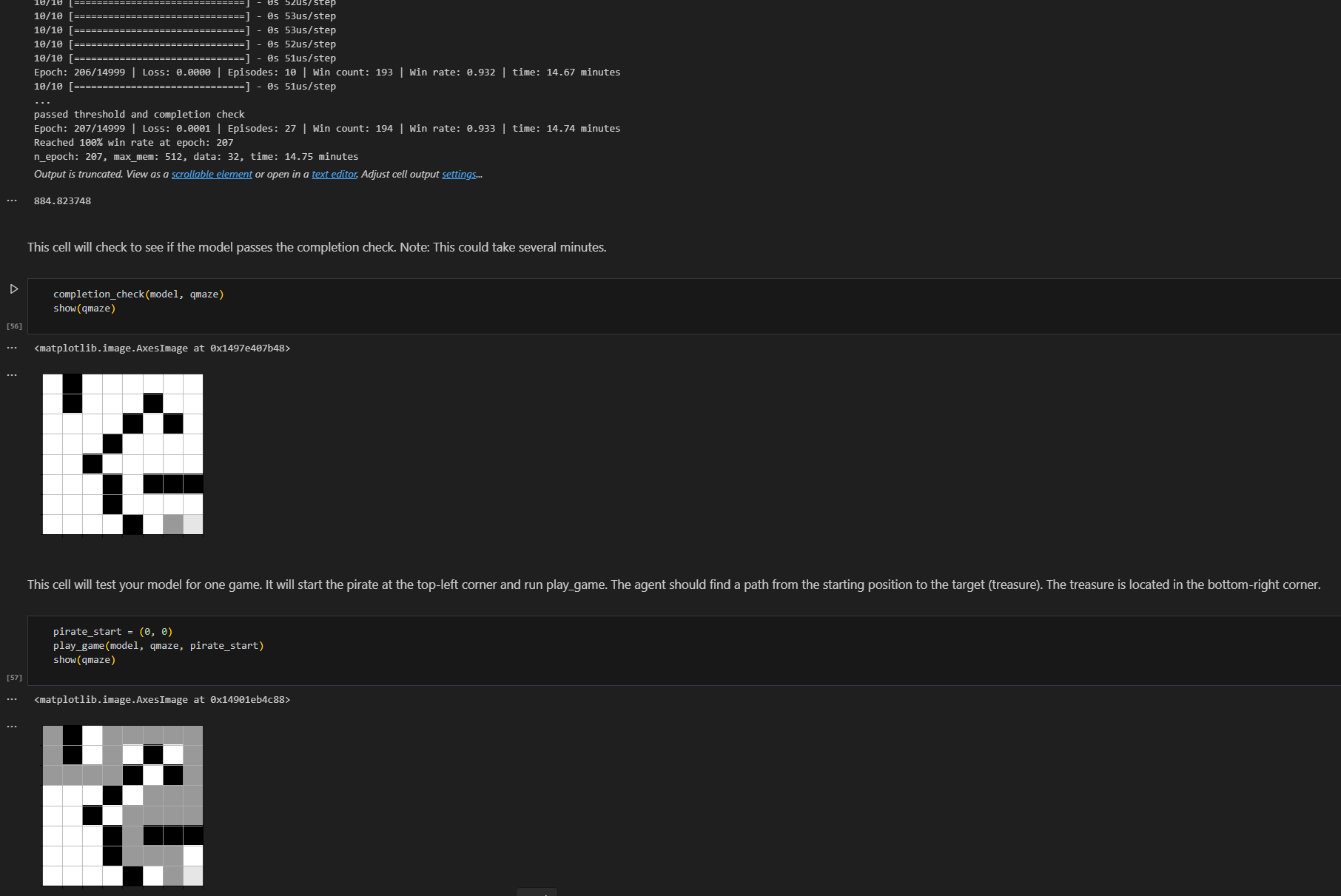Viewport: 1341px width, 896px height.
Task: Open ellipsis menu next to AxesImage 0x1497e407b48
Action: pyautogui.click(x=12, y=348)
